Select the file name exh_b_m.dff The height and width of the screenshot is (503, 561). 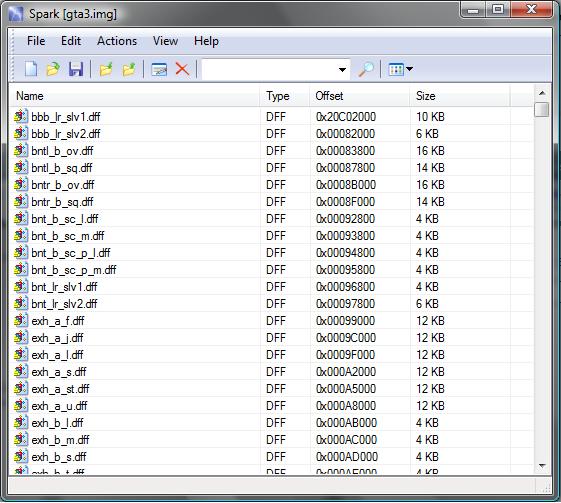(60, 440)
